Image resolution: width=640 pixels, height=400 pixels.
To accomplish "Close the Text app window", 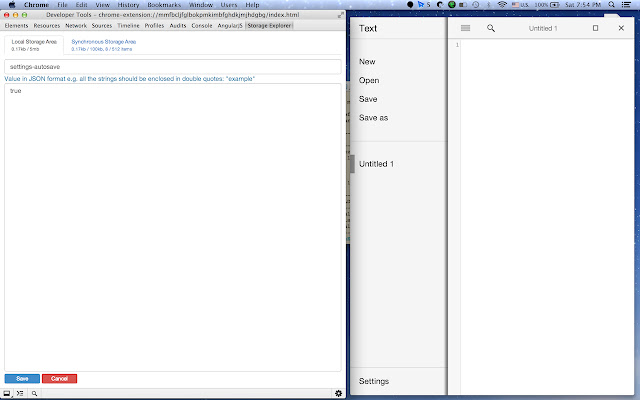I will pos(621,28).
